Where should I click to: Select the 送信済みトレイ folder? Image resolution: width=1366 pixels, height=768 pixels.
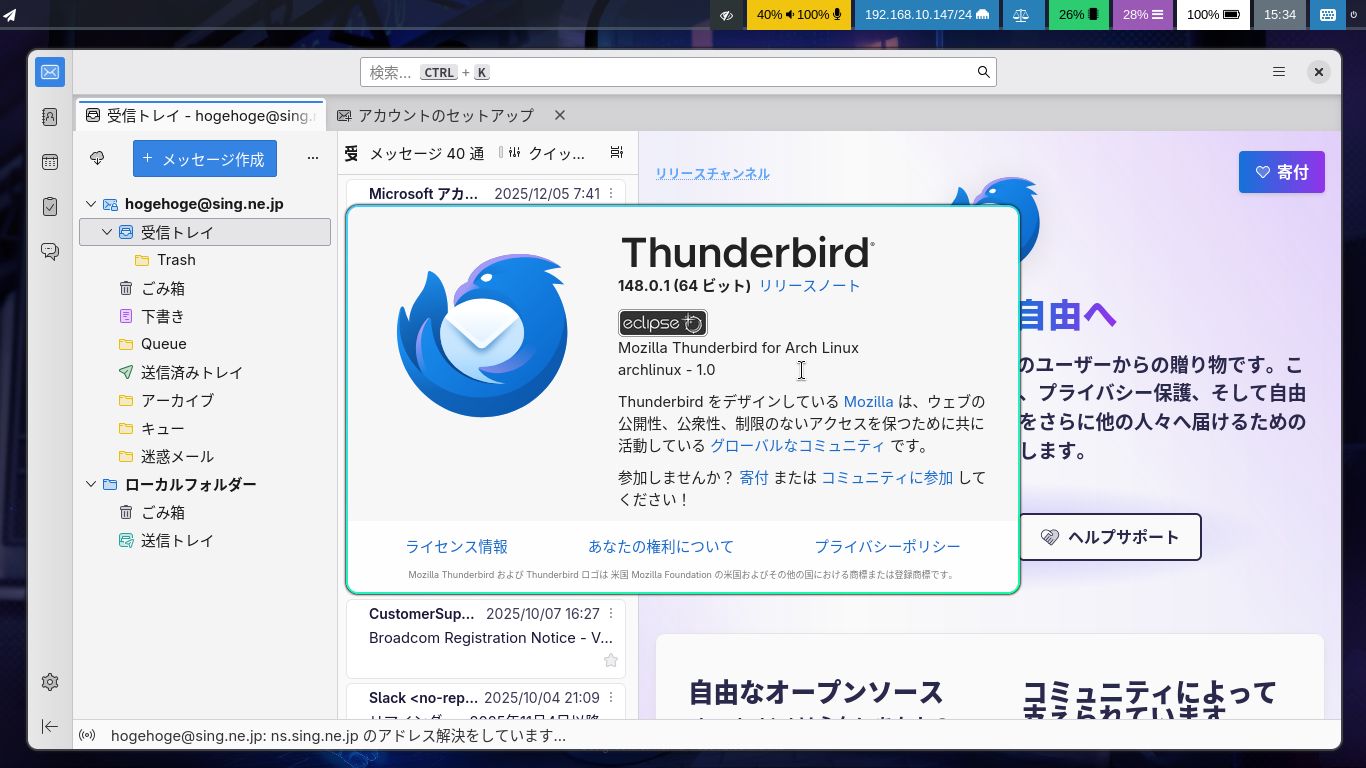click(x=205, y=372)
